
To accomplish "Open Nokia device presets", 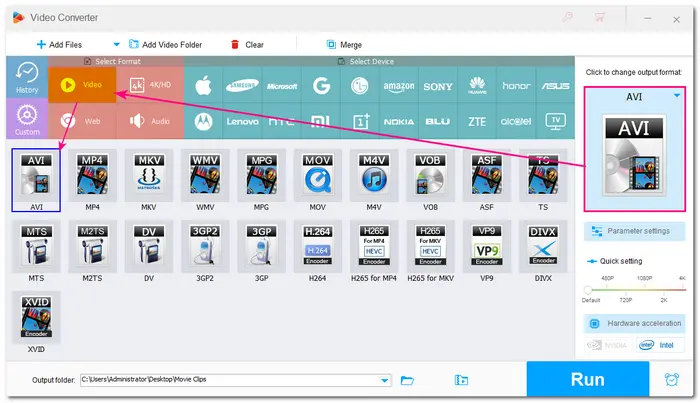I will point(399,121).
